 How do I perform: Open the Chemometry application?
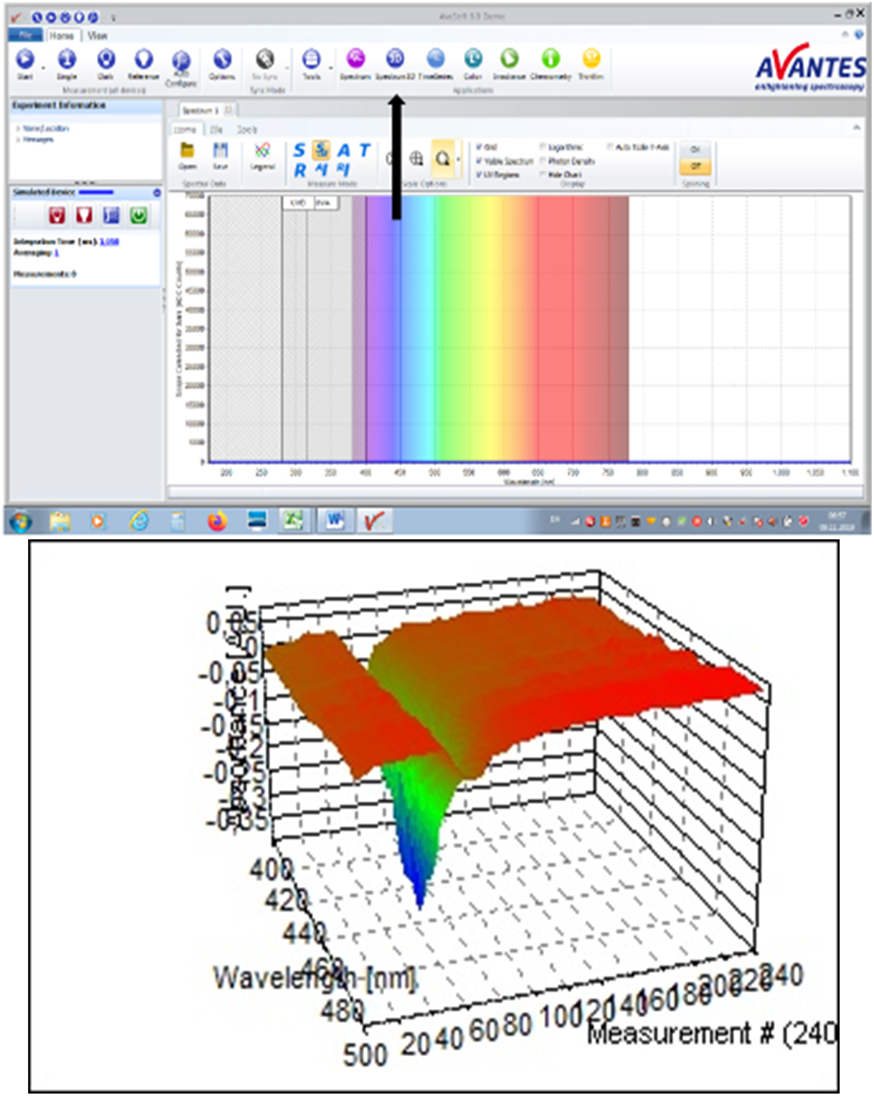(551, 61)
